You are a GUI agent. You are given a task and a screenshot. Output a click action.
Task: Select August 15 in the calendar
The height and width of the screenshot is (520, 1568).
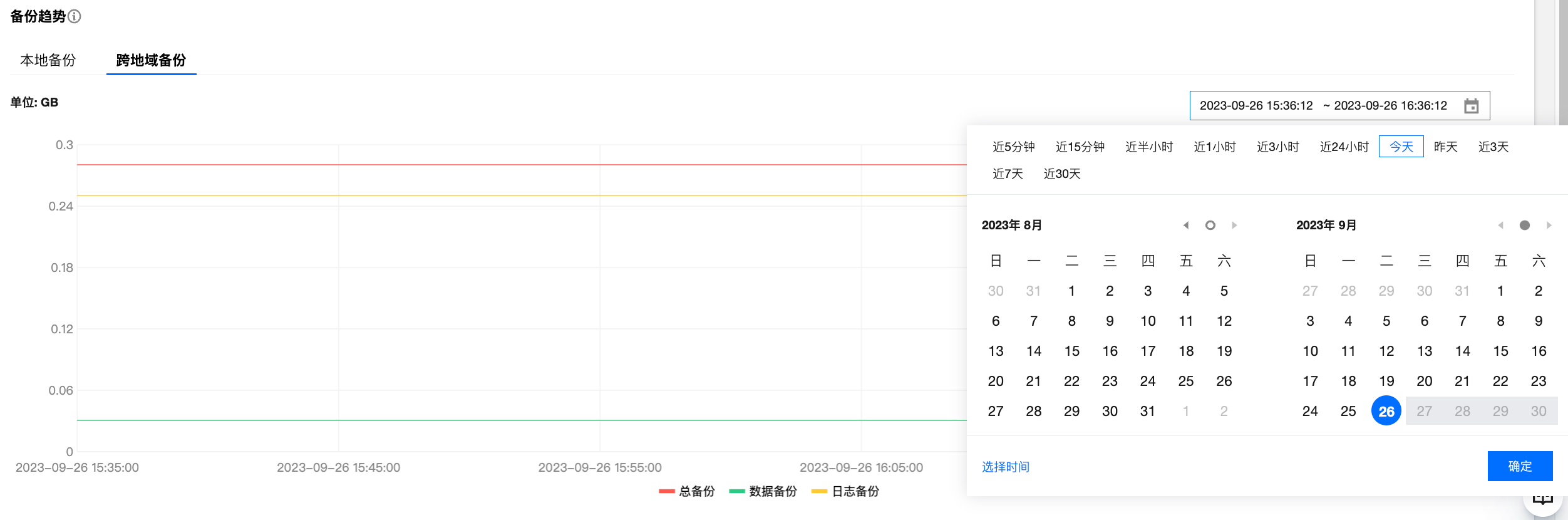pos(1071,351)
